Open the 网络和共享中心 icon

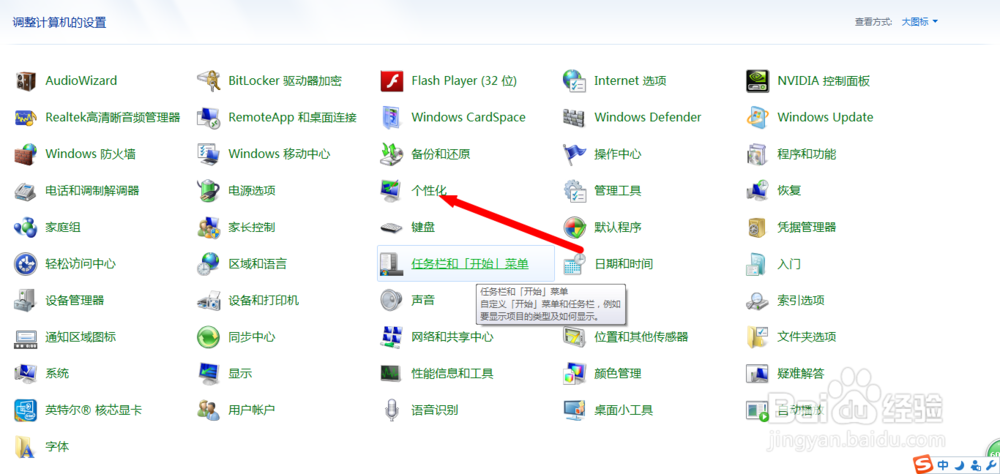(392, 336)
